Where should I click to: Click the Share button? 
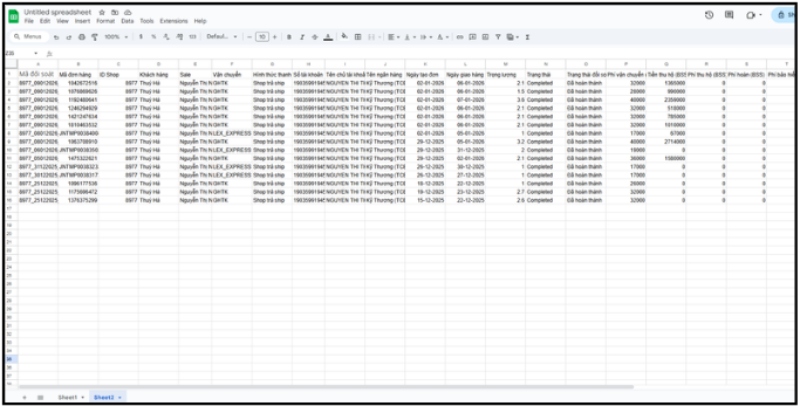[785, 15]
